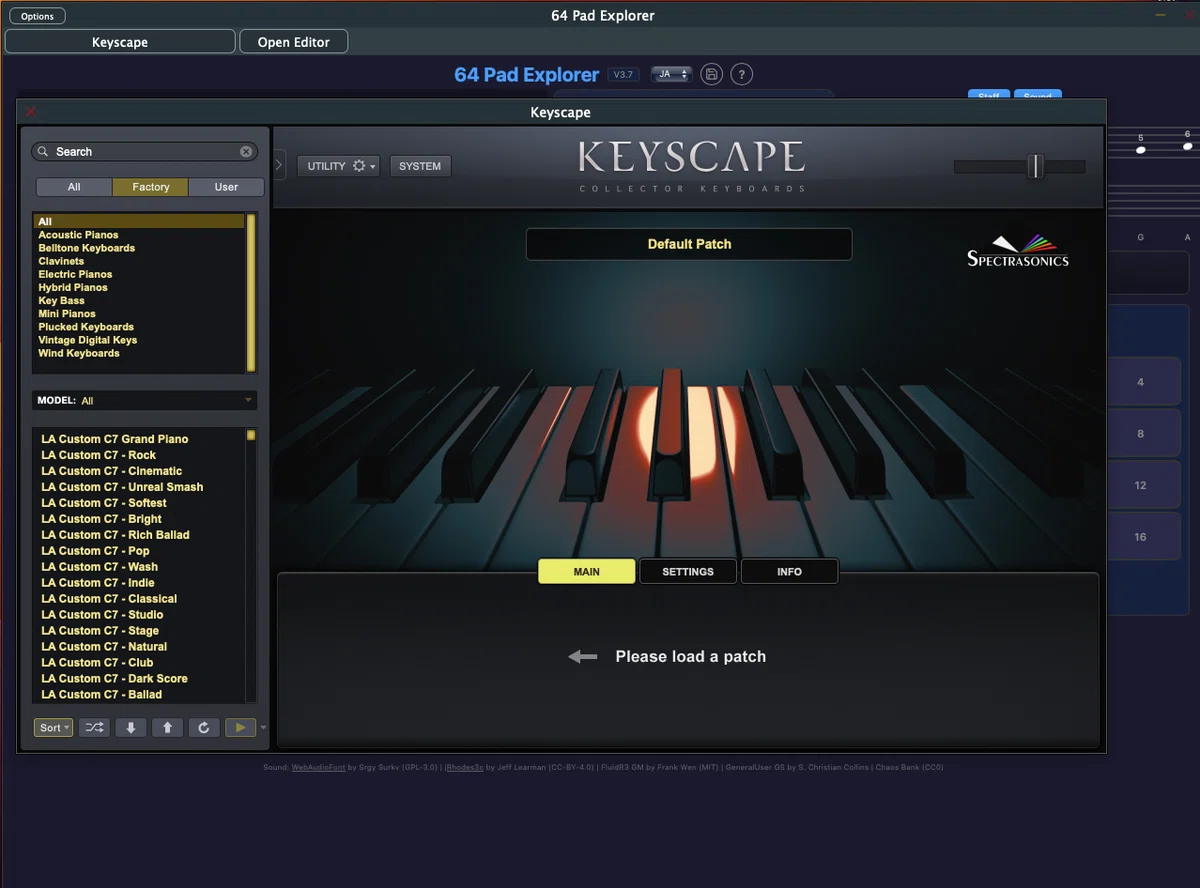Open the MODEL dropdown
1200x888 pixels.
[145, 400]
